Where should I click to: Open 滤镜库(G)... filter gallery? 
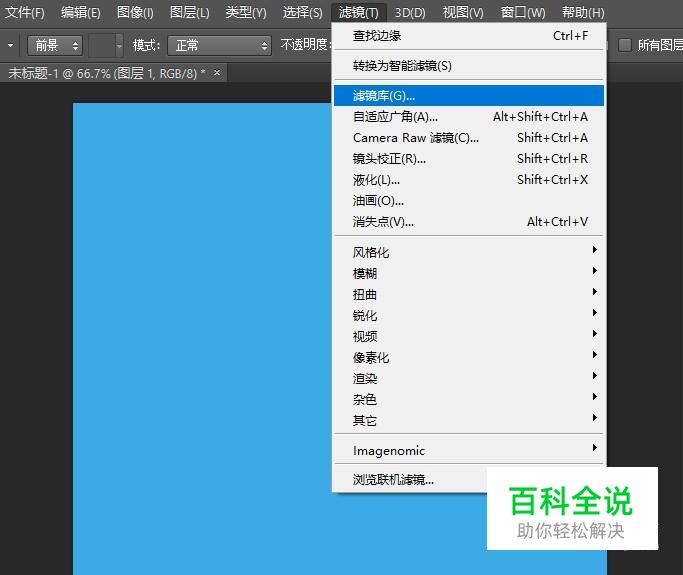coord(469,95)
